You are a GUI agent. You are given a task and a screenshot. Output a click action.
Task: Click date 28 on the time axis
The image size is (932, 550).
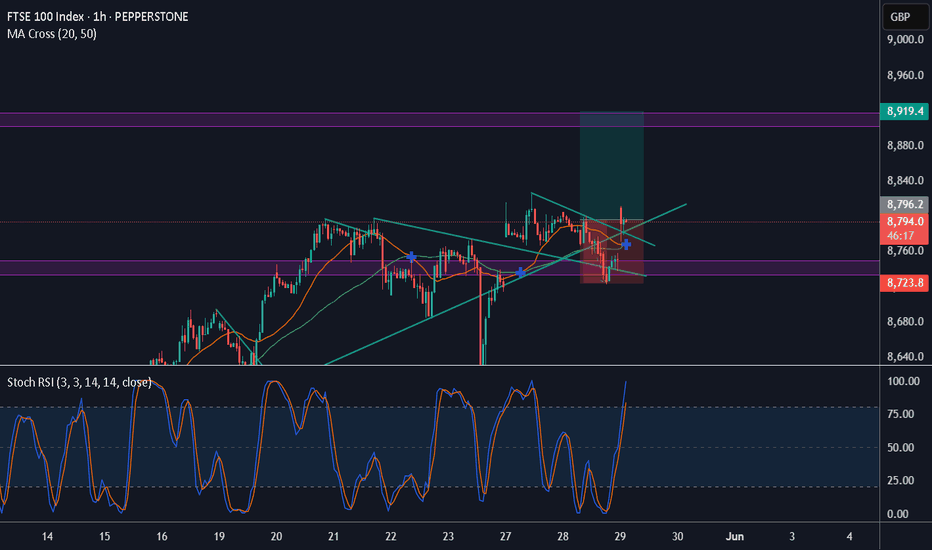coord(563,536)
